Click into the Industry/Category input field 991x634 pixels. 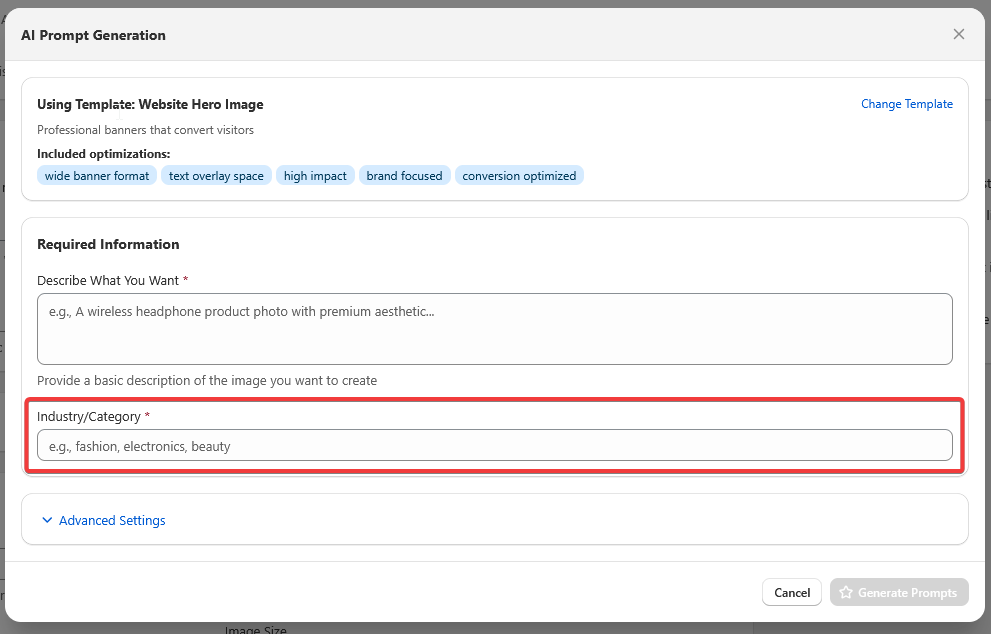pos(494,446)
